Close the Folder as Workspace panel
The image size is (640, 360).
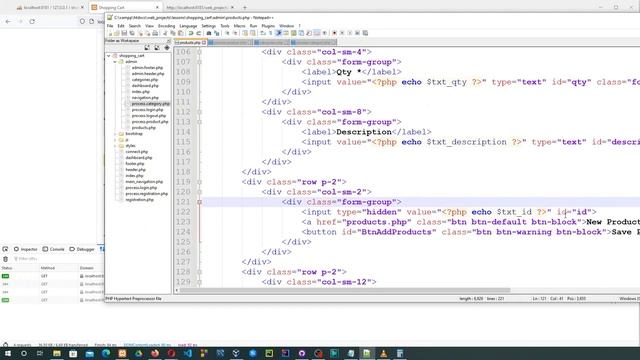tap(169, 41)
